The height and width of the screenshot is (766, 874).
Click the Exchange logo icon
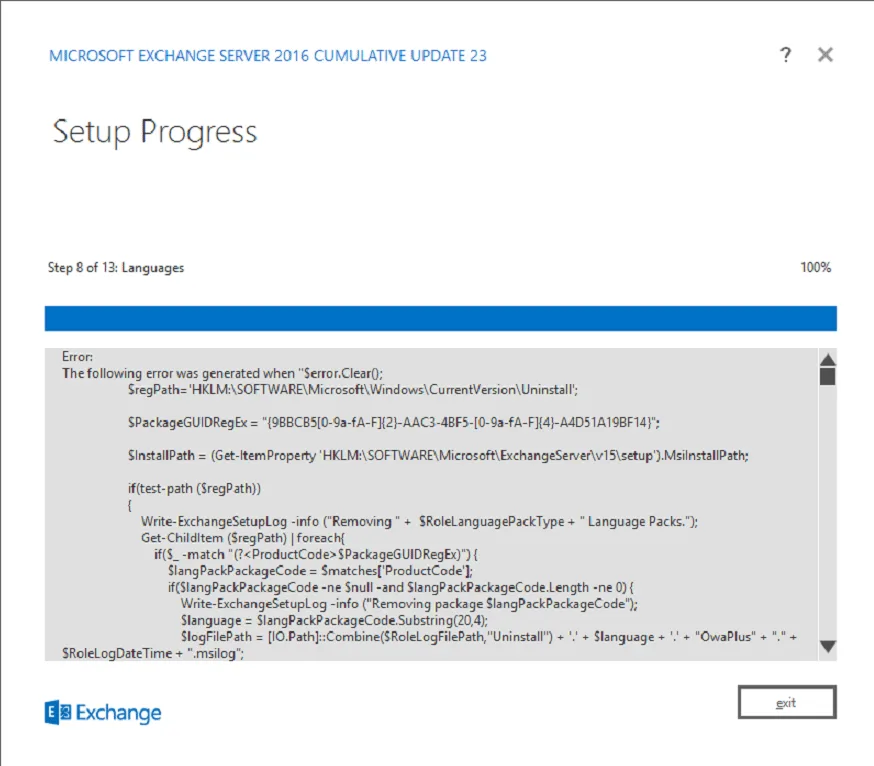58,712
